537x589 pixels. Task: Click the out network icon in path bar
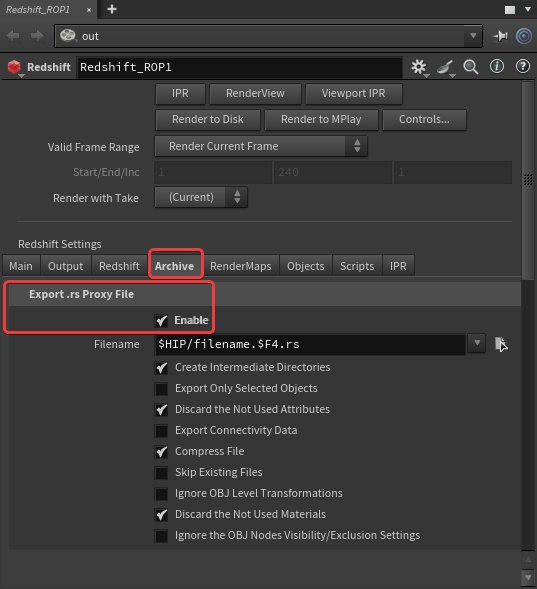(x=68, y=36)
